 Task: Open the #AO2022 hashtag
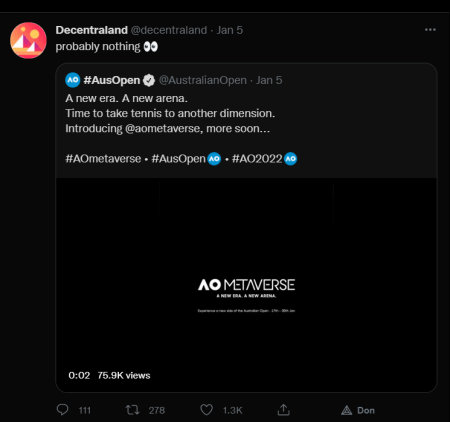tap(257, 159)
